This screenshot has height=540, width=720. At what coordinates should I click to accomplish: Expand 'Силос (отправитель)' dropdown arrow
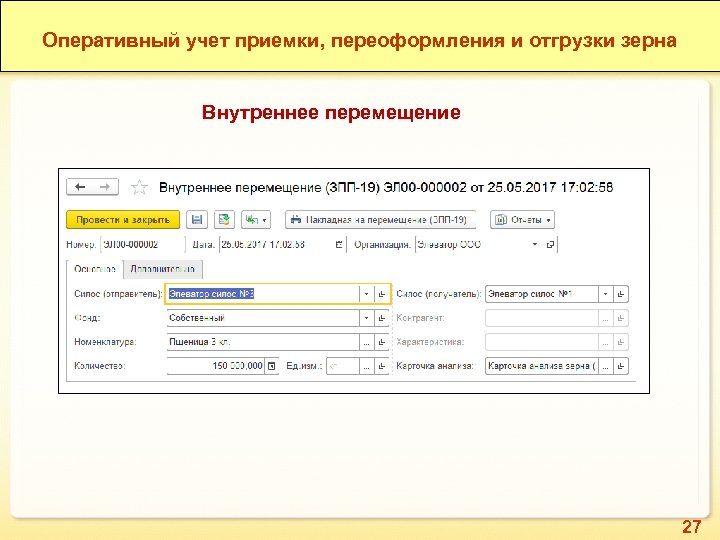366,294
